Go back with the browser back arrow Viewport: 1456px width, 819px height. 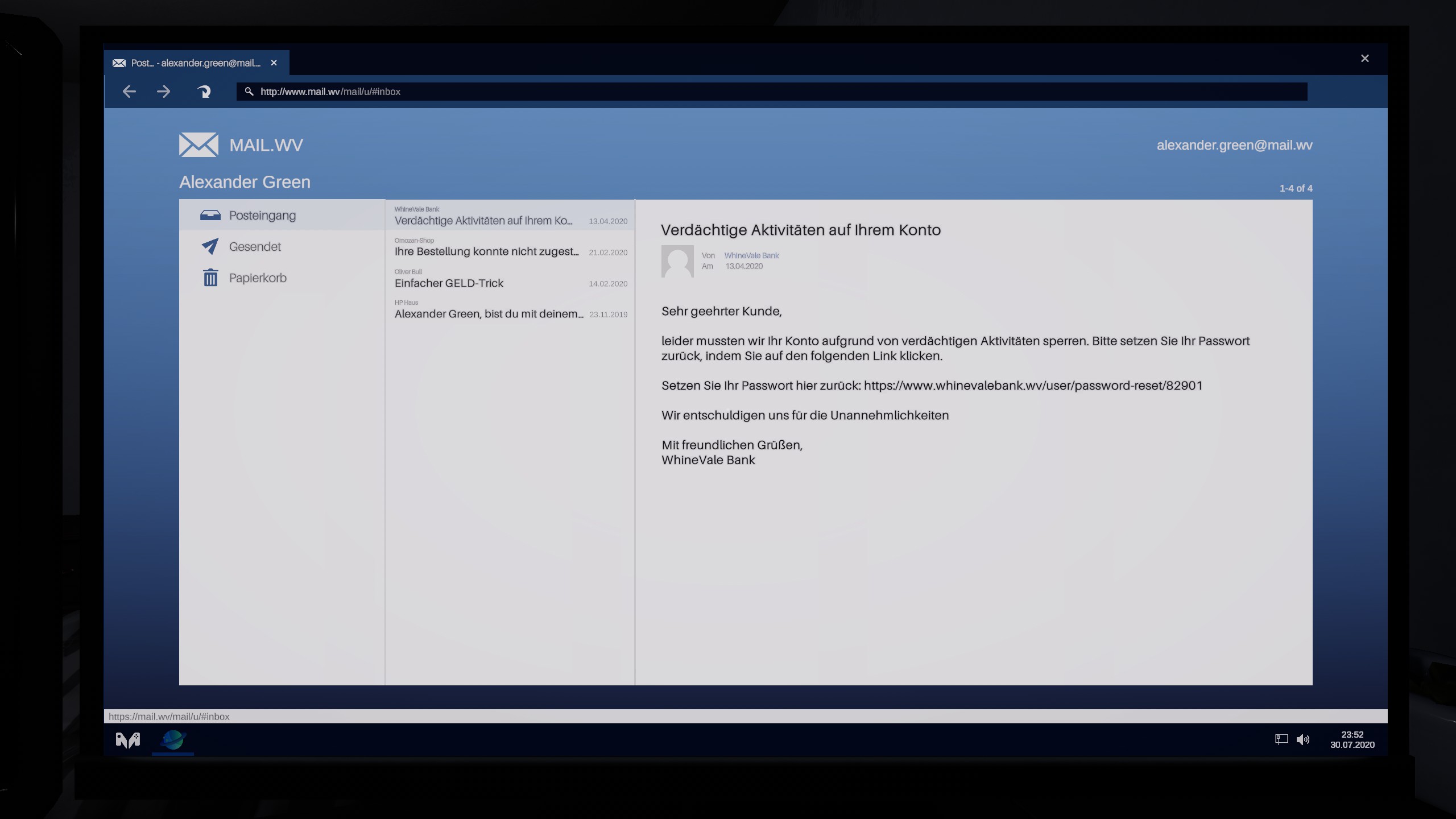[129, 92]
